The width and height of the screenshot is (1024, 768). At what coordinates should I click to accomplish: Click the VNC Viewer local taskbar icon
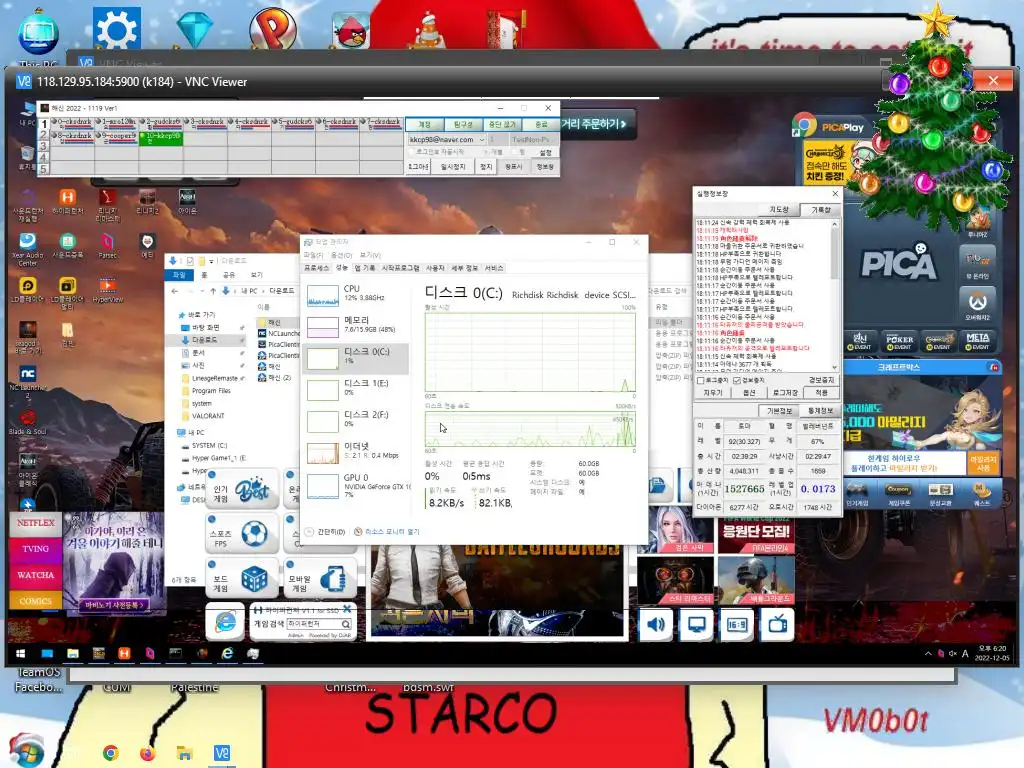pos(221,753)
